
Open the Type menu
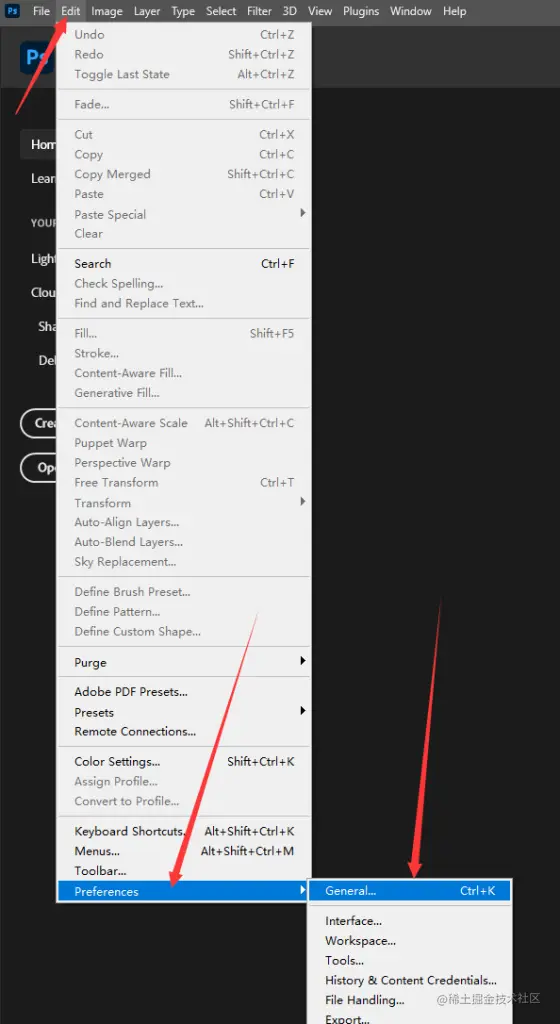click(183, 11)
